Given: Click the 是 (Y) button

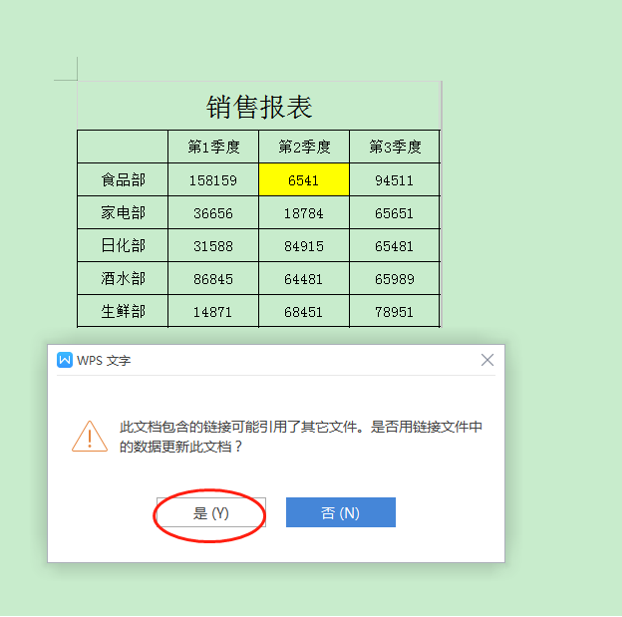Looking at the screenshot, I should 211,513.
